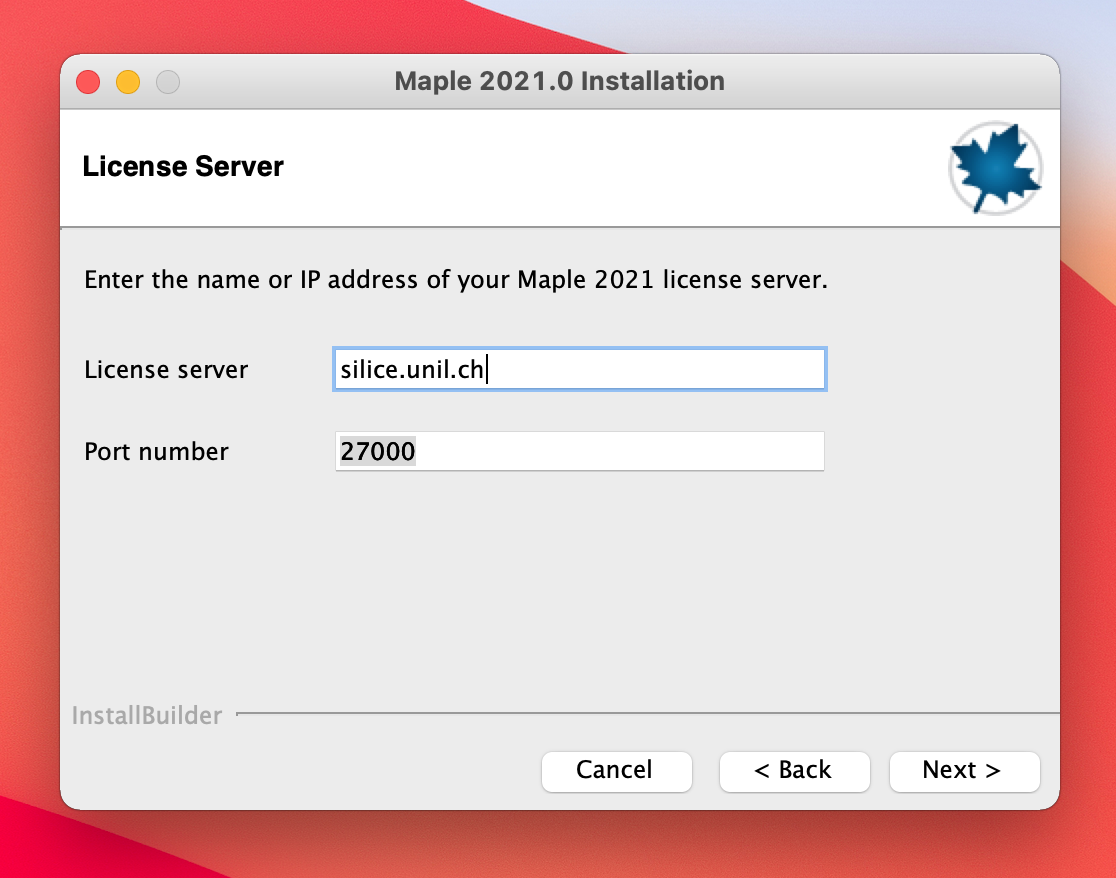Click the empty footer area left of Cancel
The height and width of the screenshot is (878, 1116).
pyautogui.click(x=300, y=770)
